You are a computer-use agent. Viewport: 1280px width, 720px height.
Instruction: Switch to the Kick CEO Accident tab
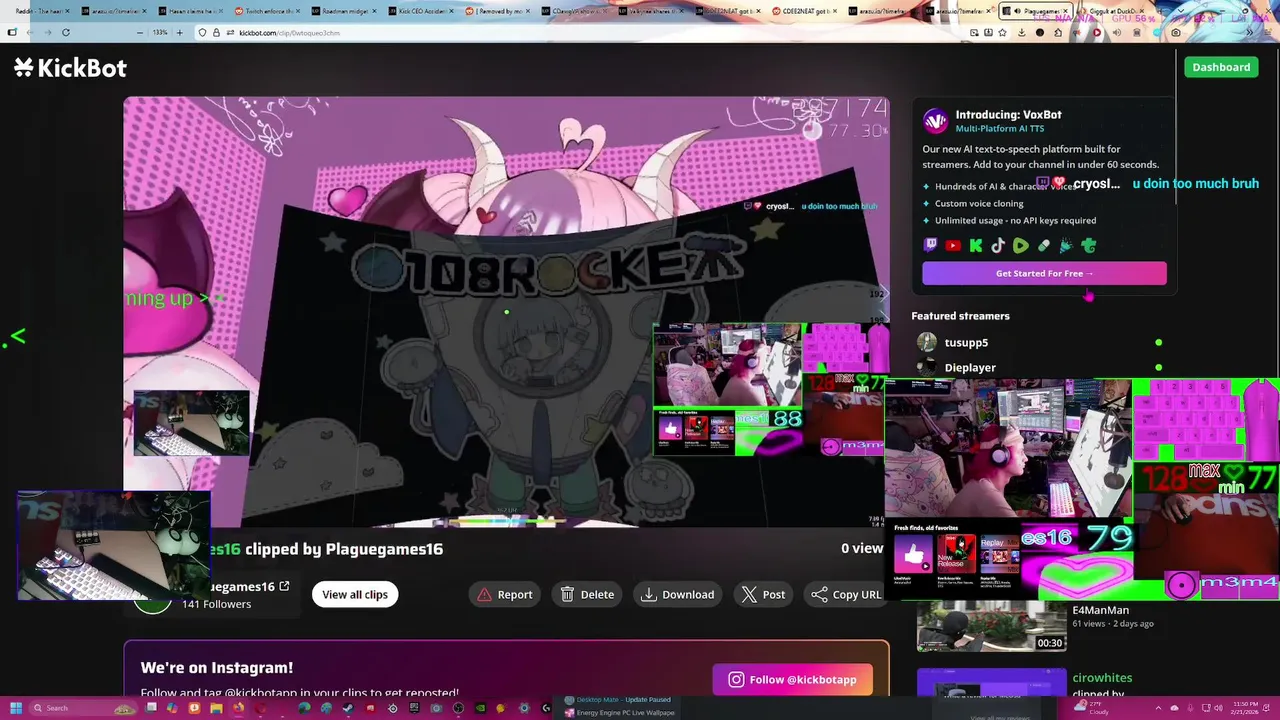click(419, 11)
